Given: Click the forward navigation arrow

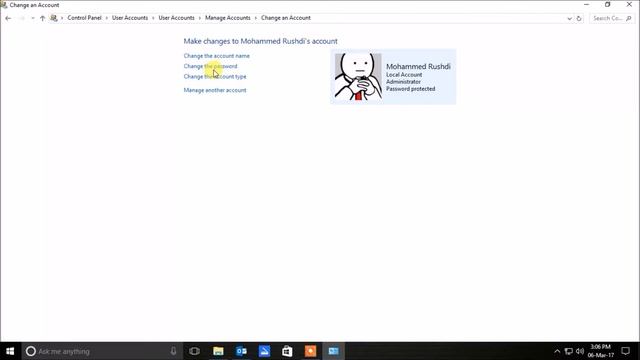Looking at the screenshot, I should (22, 18).
